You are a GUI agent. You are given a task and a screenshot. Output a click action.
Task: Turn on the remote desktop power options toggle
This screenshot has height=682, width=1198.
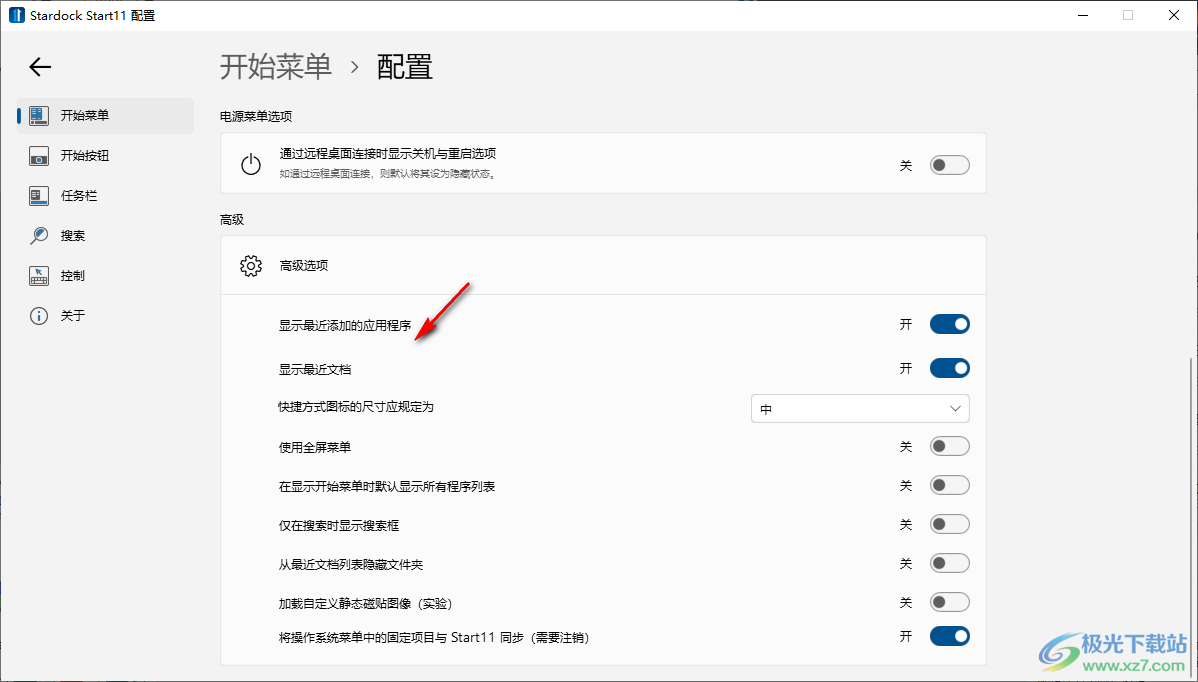tap(948, 163)
